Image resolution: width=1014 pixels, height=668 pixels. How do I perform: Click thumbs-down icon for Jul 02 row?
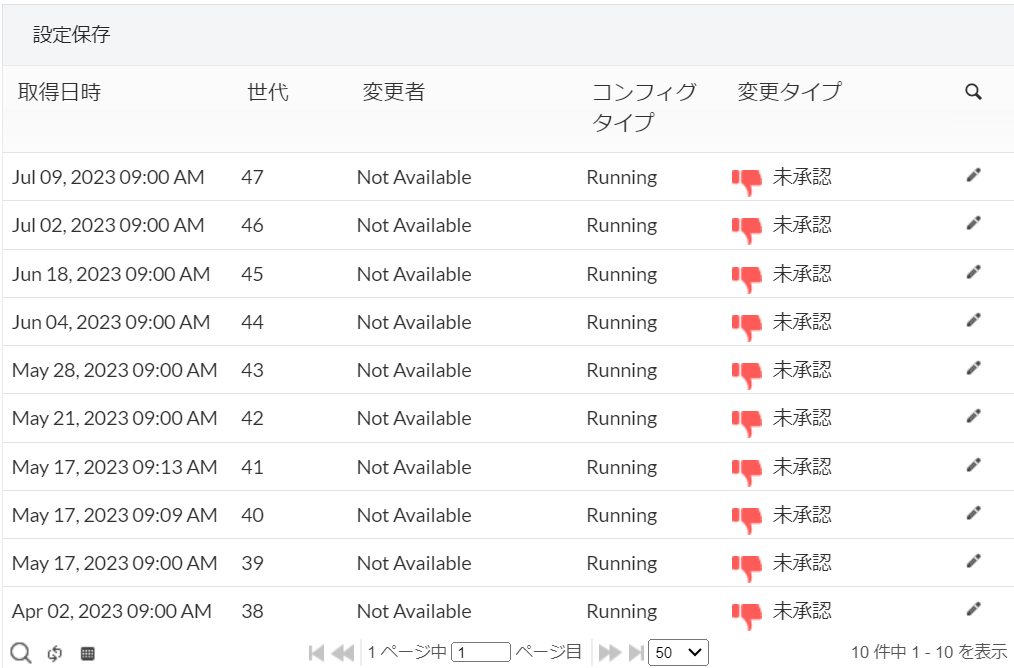coord(746,228)
